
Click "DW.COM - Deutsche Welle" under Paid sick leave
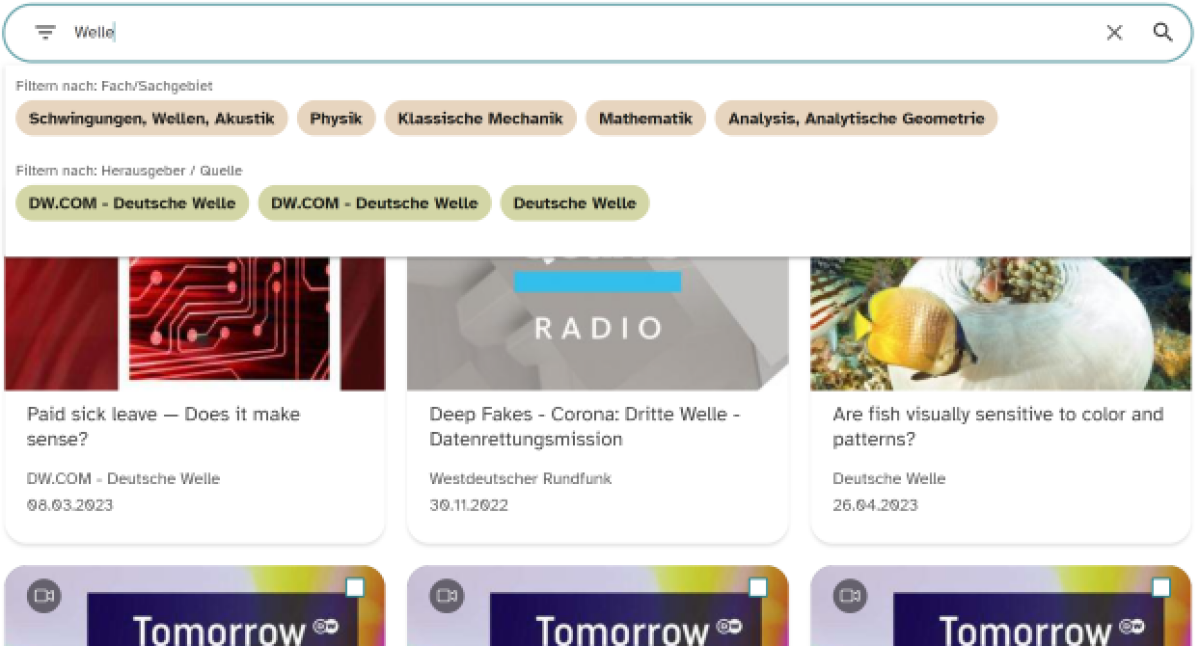tap(123, 479)
